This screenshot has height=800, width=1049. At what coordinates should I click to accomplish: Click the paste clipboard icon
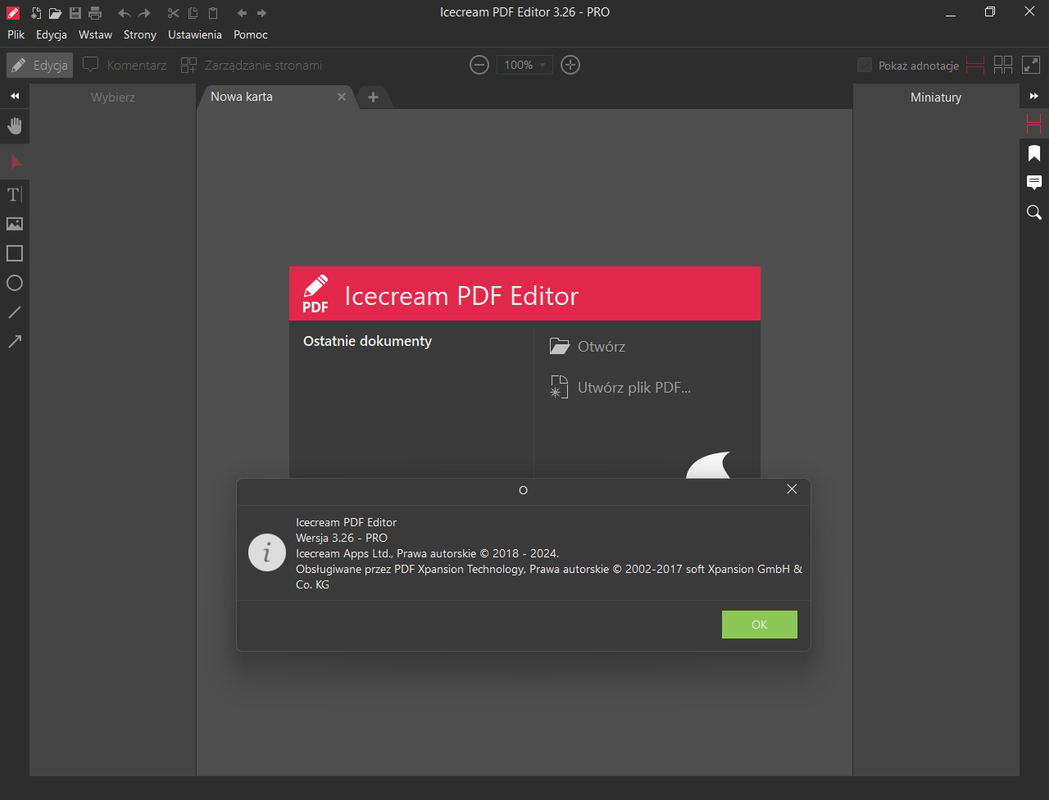click(x=213, y=13)
